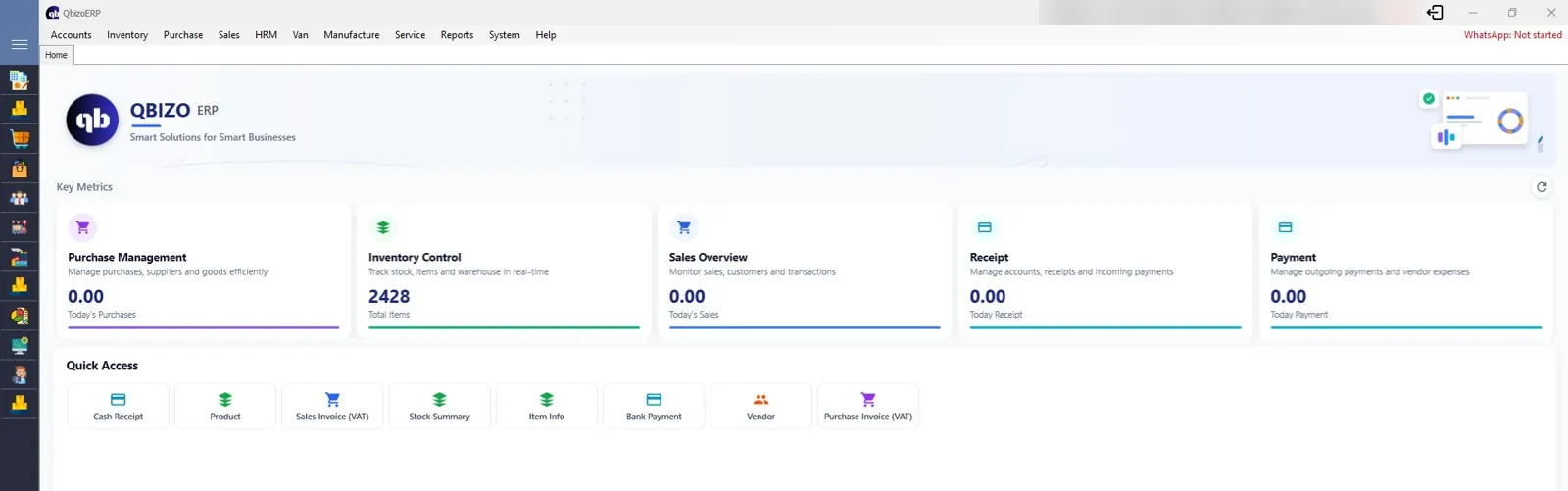Click blue cart icon in Sales Overview card

point(684,227)
